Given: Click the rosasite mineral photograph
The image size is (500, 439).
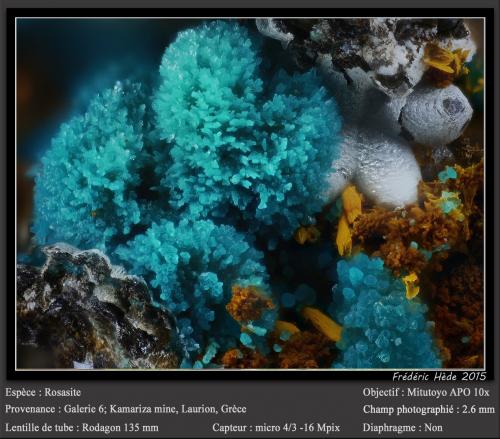Looking at the screenshot, I should click(250, 193).
